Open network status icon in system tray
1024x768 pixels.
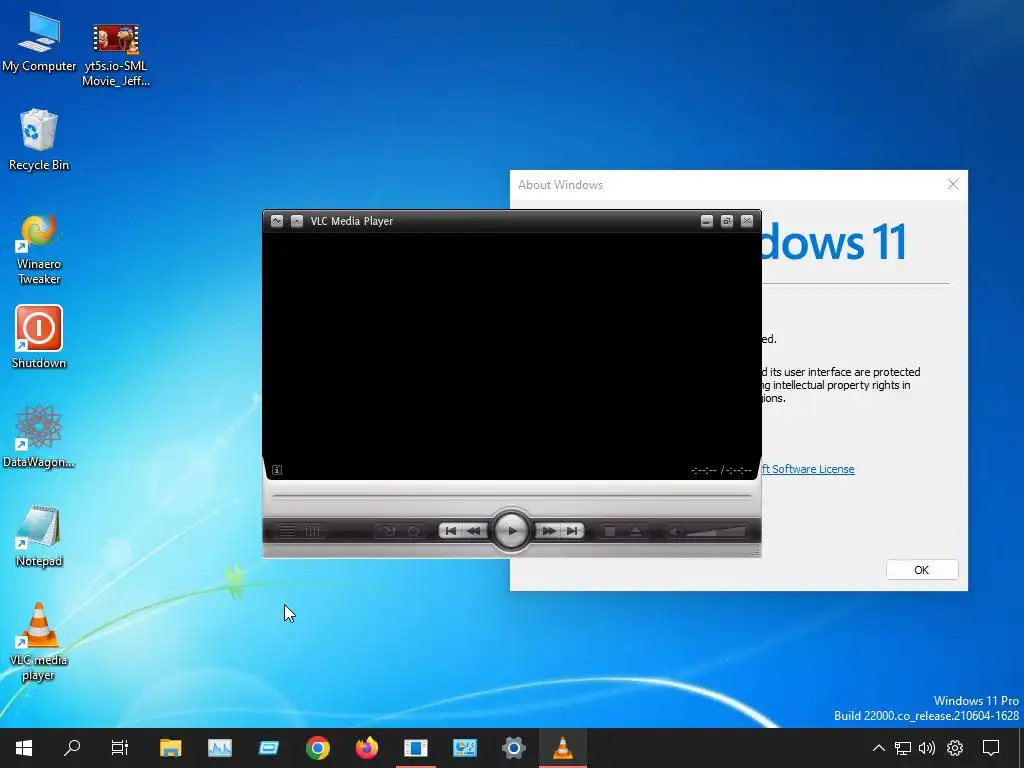903,748
